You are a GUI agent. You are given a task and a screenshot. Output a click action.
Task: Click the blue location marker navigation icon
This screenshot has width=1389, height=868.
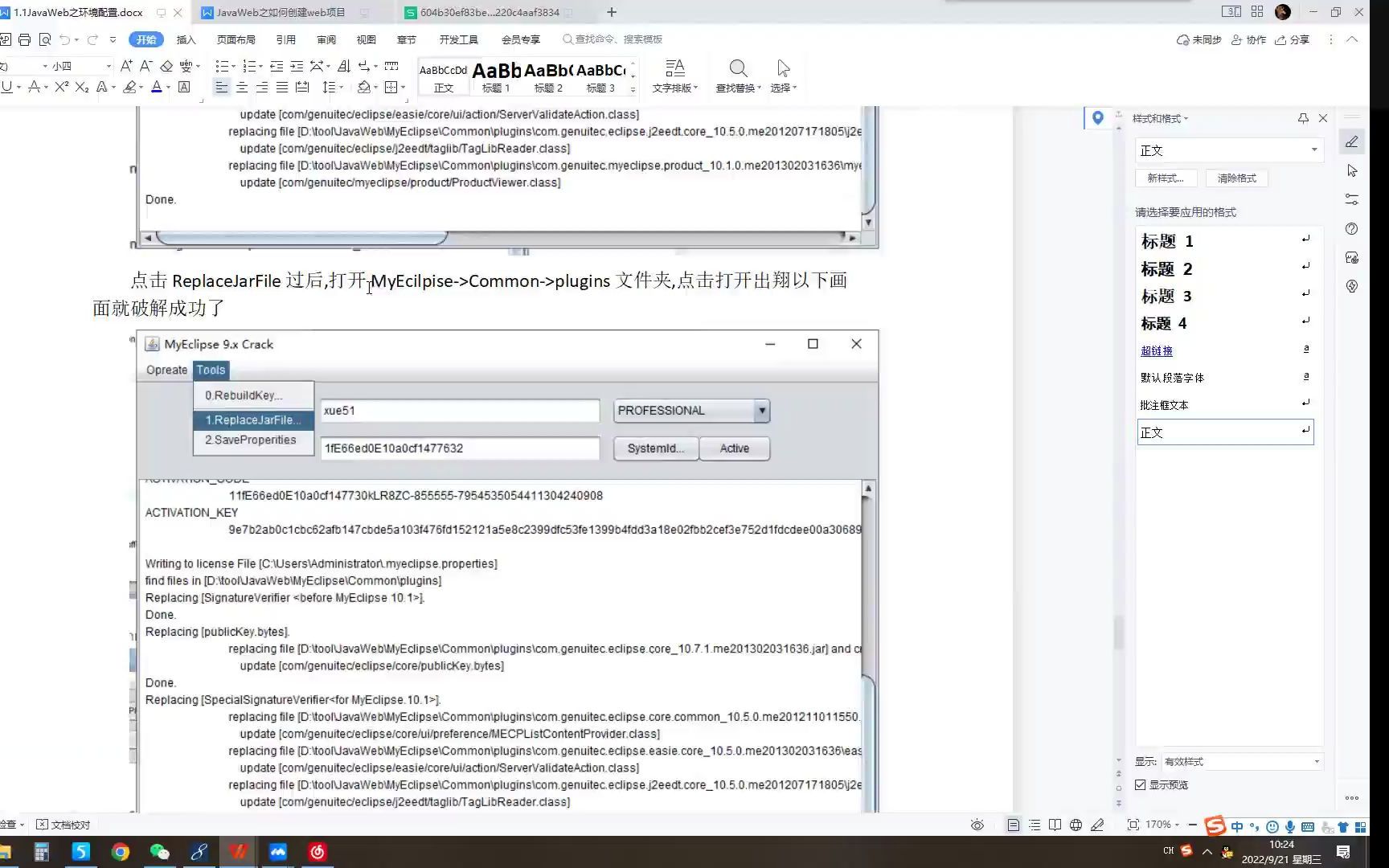coord(1097,118)
